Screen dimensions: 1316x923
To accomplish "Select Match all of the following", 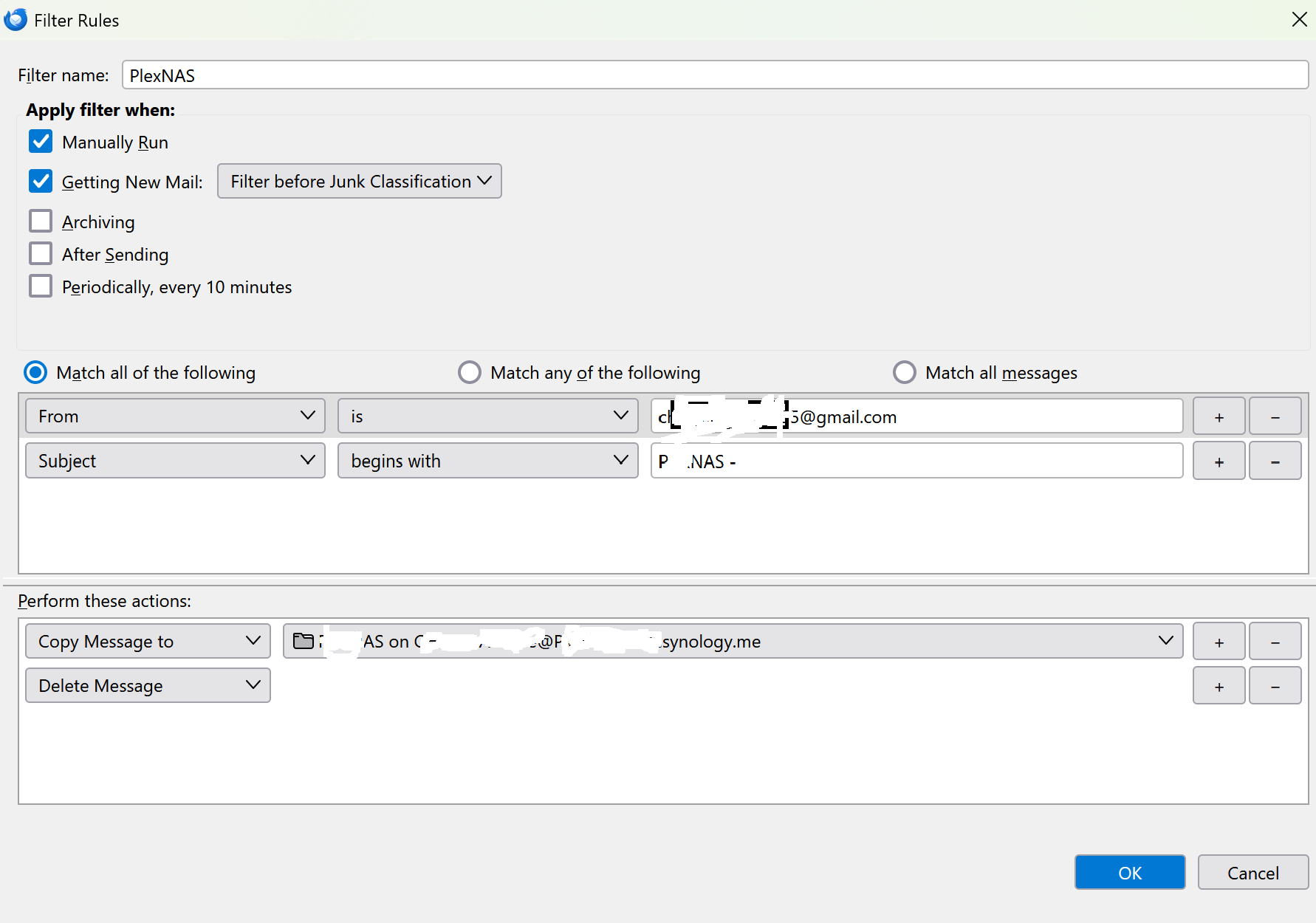I will (35, 372).
